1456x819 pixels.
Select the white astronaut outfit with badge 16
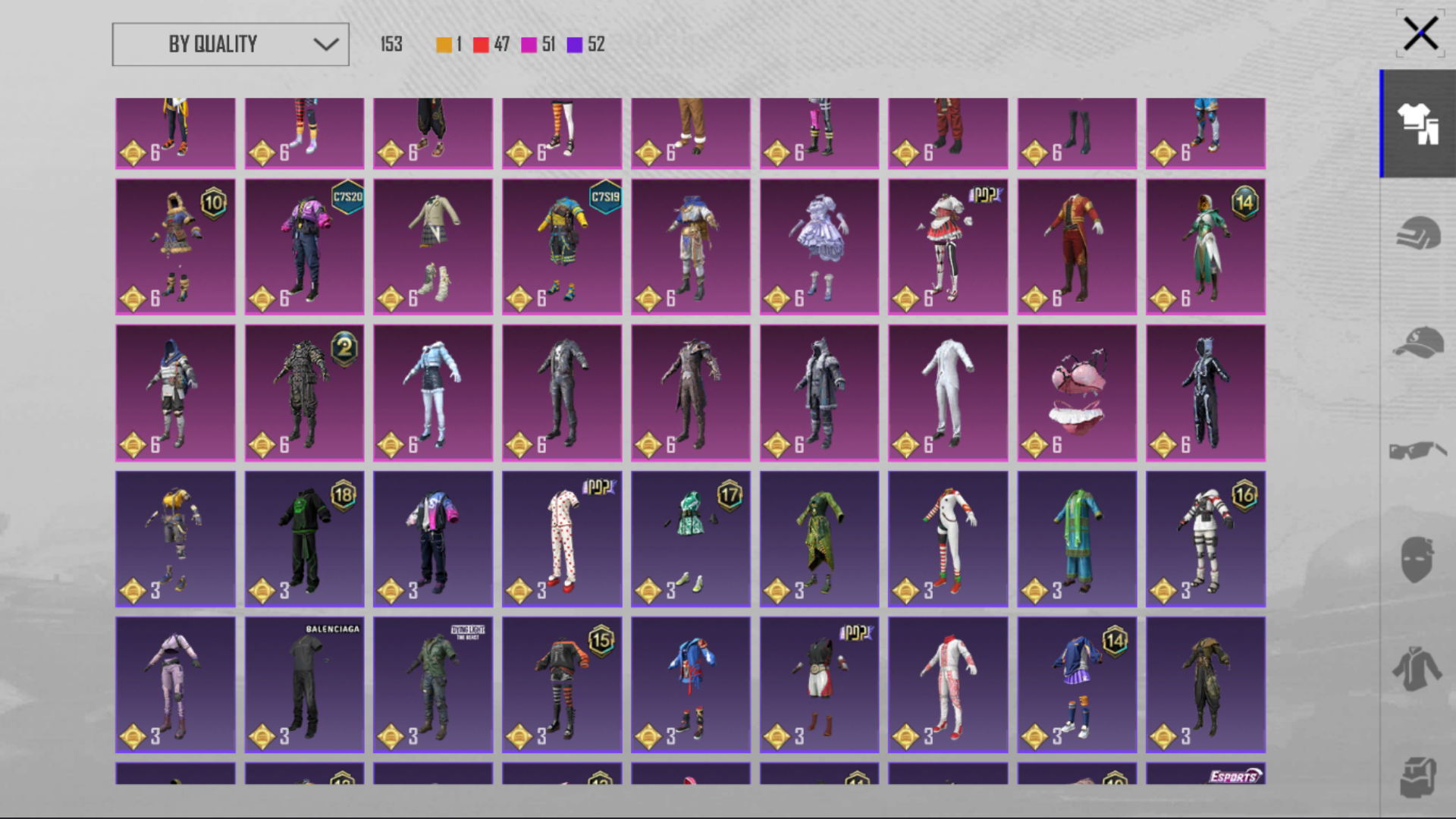tap(1206, 539)
